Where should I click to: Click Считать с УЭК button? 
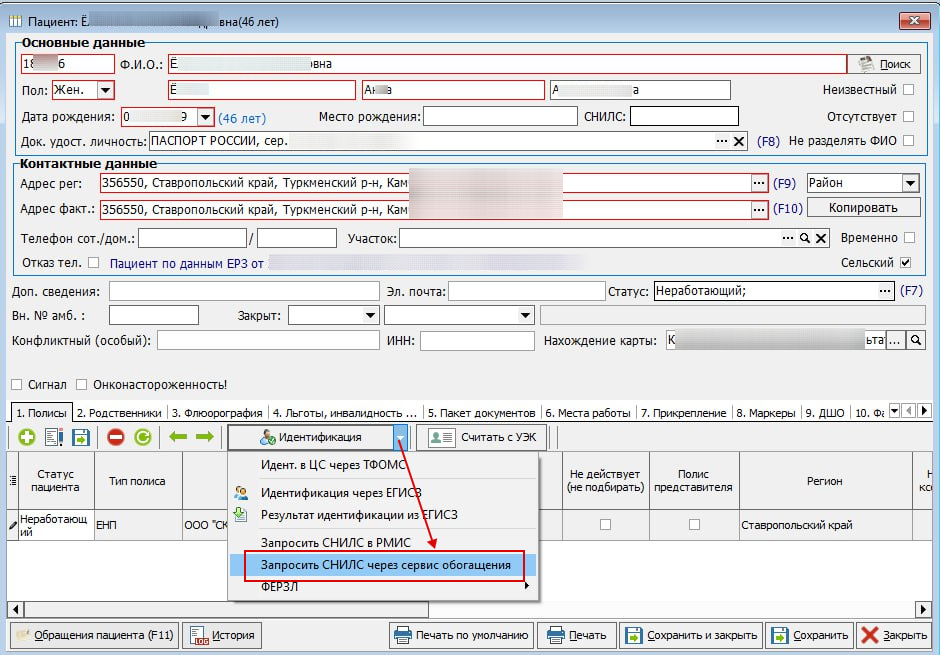[482, 437]
